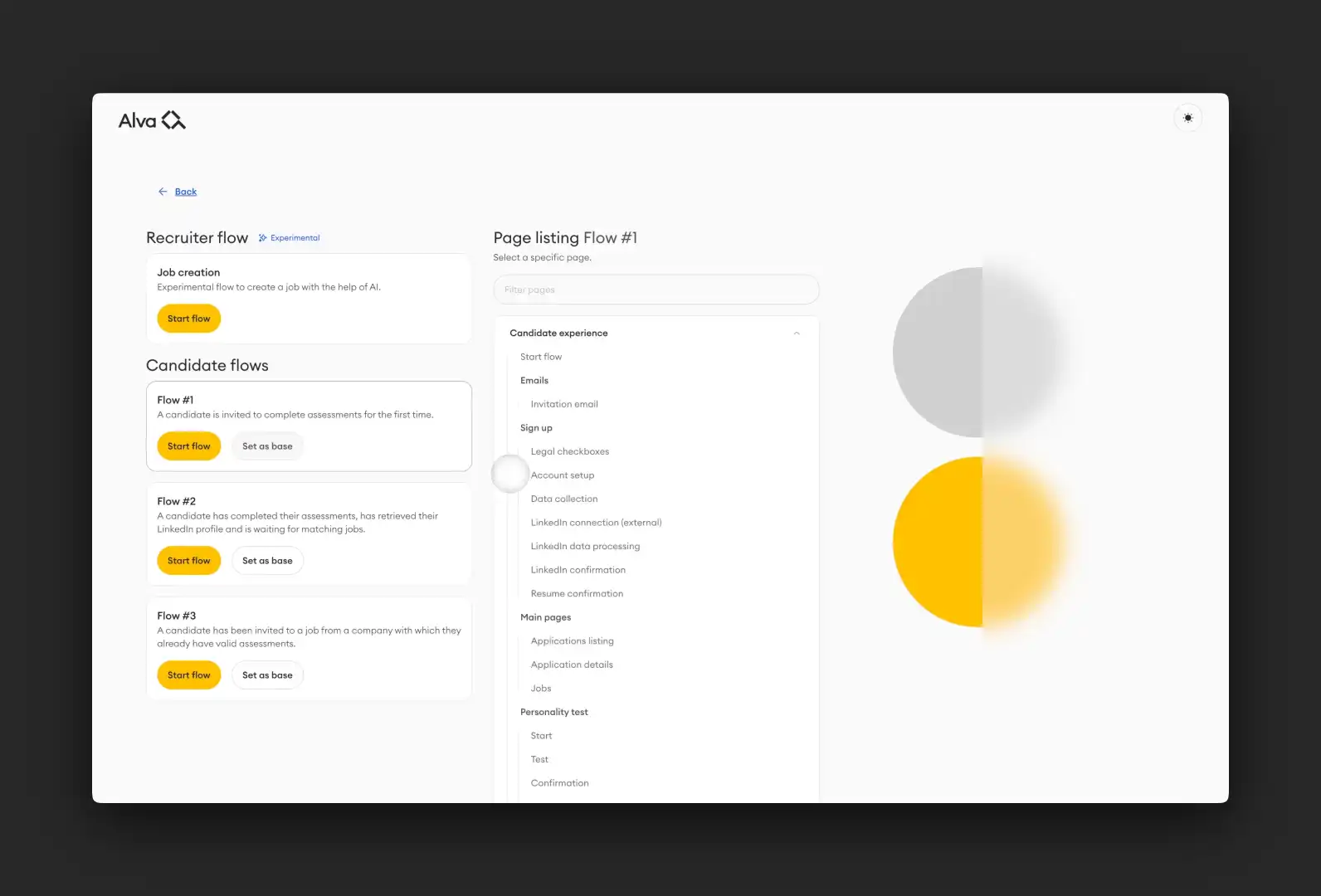1321x896 pixels.
Task: Select LinkedIn connection (external) page
Action: 596,523
